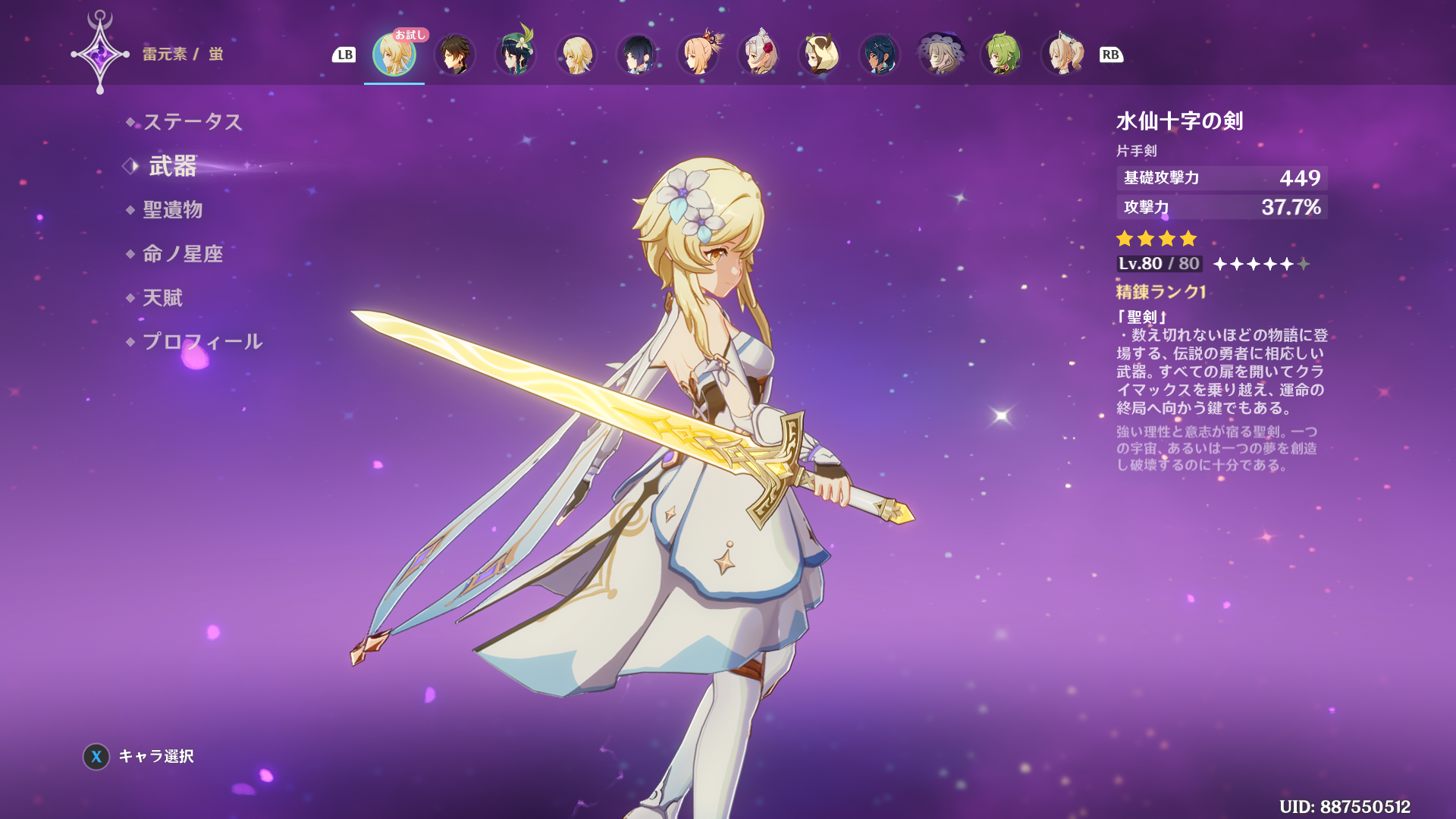Click the UID: 887550512 text

[x=1345, y=807]
